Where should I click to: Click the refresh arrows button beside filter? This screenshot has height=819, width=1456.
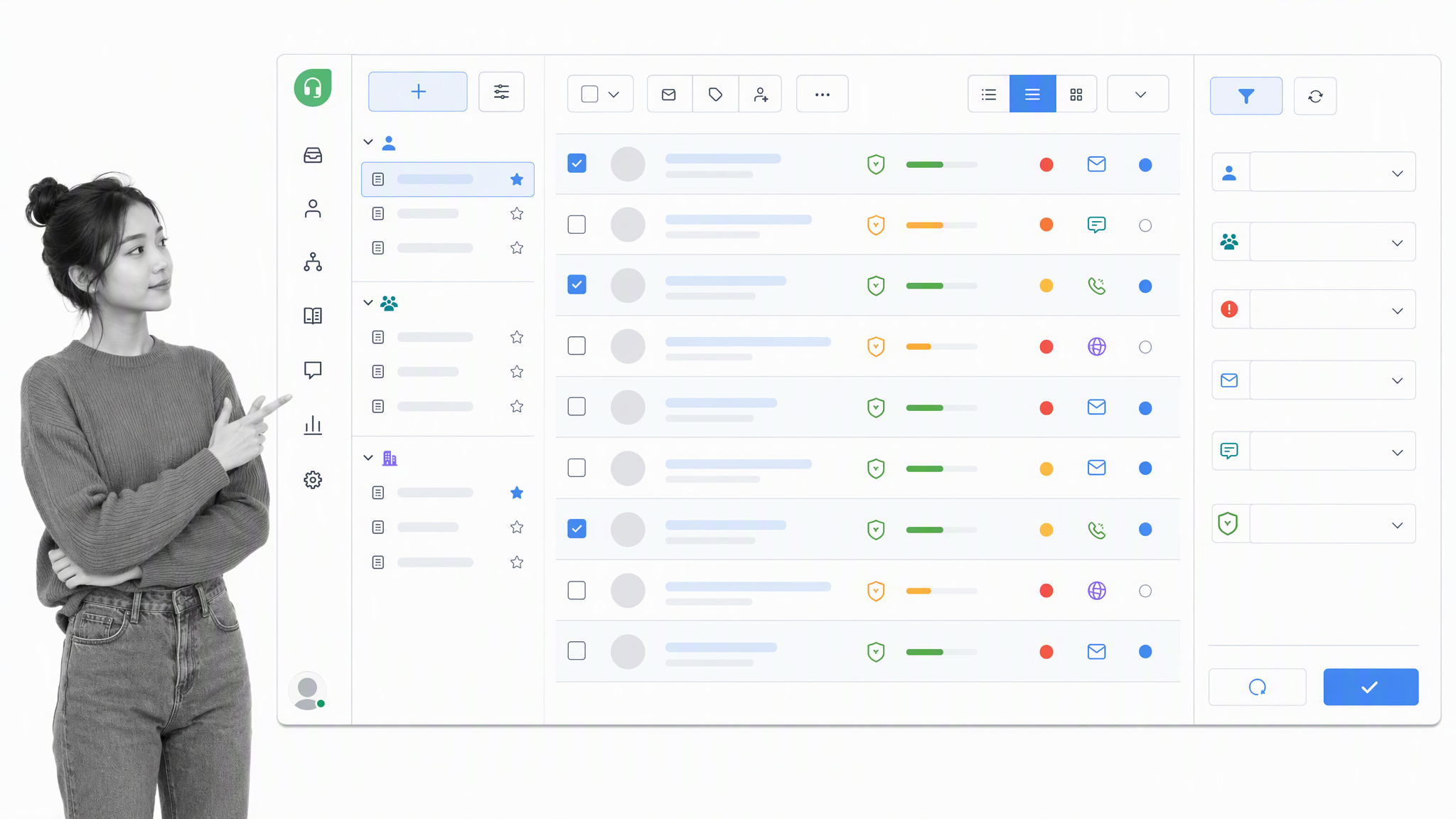click(x=1315, y=96)
